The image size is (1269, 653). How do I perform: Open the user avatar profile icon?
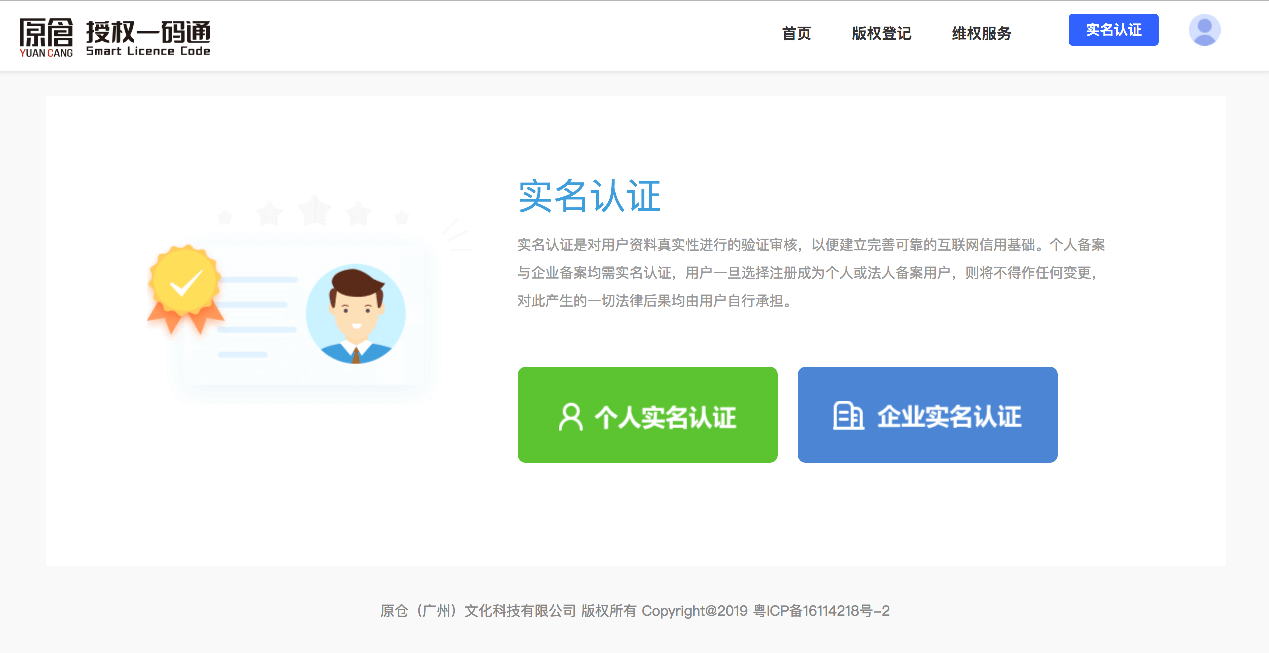1204,30
